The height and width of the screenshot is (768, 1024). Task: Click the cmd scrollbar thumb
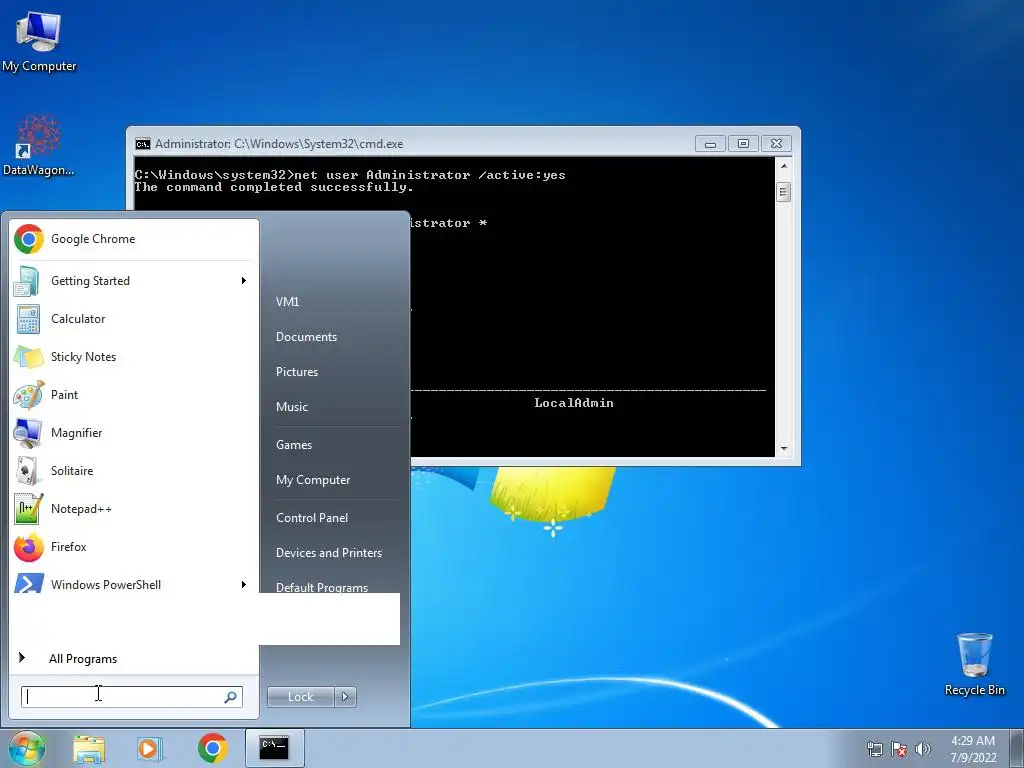[x=784, y=192]
